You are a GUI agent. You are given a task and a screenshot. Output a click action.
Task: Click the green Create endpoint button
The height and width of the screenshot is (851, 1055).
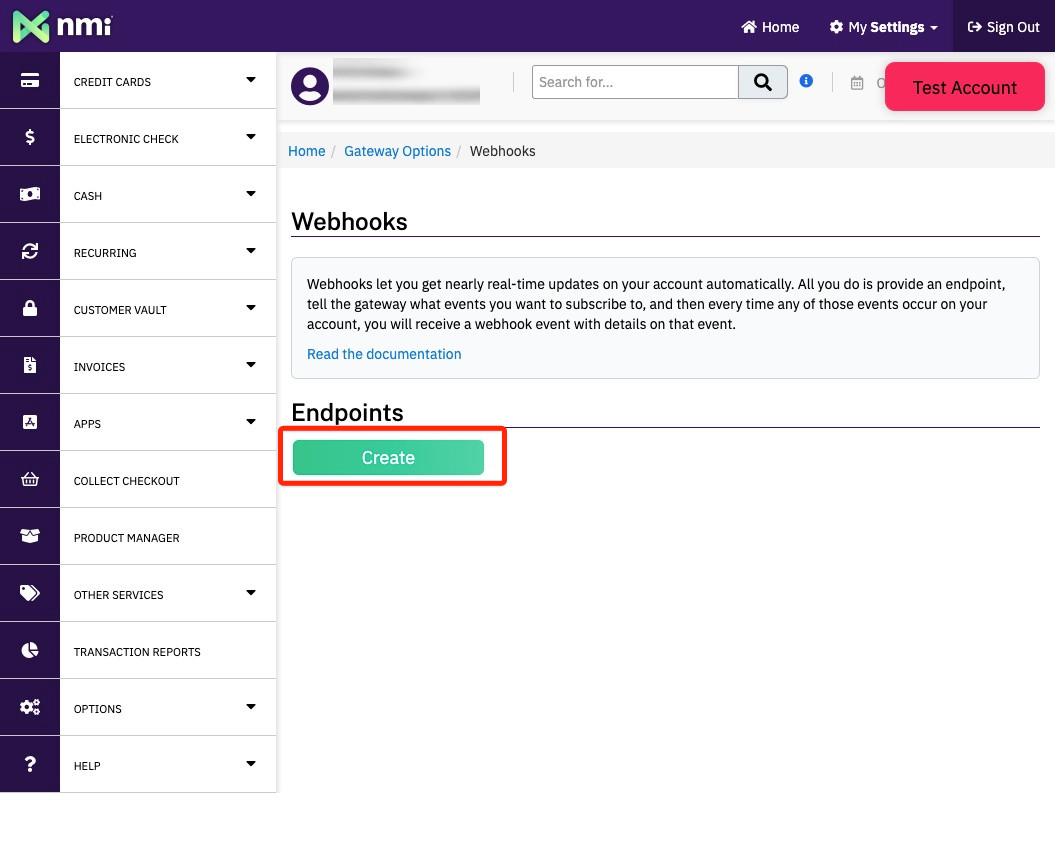tap(388, 457)
